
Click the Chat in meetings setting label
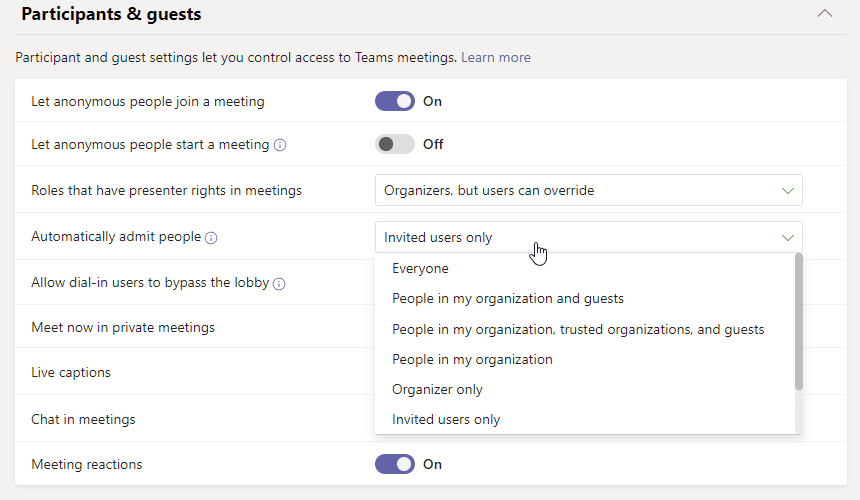click(83, 419)
